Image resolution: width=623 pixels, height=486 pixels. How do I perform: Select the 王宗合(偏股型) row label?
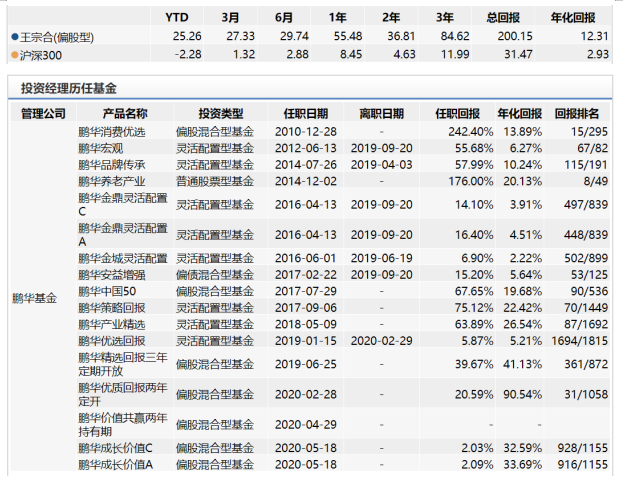click(57, 37)
